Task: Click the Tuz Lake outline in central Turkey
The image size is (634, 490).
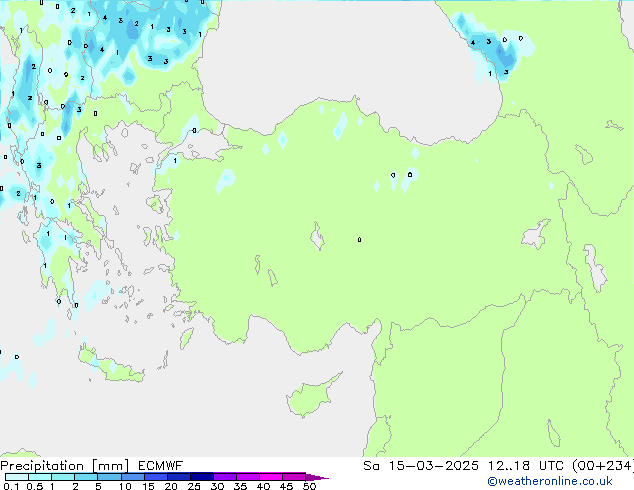Action: [317, 237]
